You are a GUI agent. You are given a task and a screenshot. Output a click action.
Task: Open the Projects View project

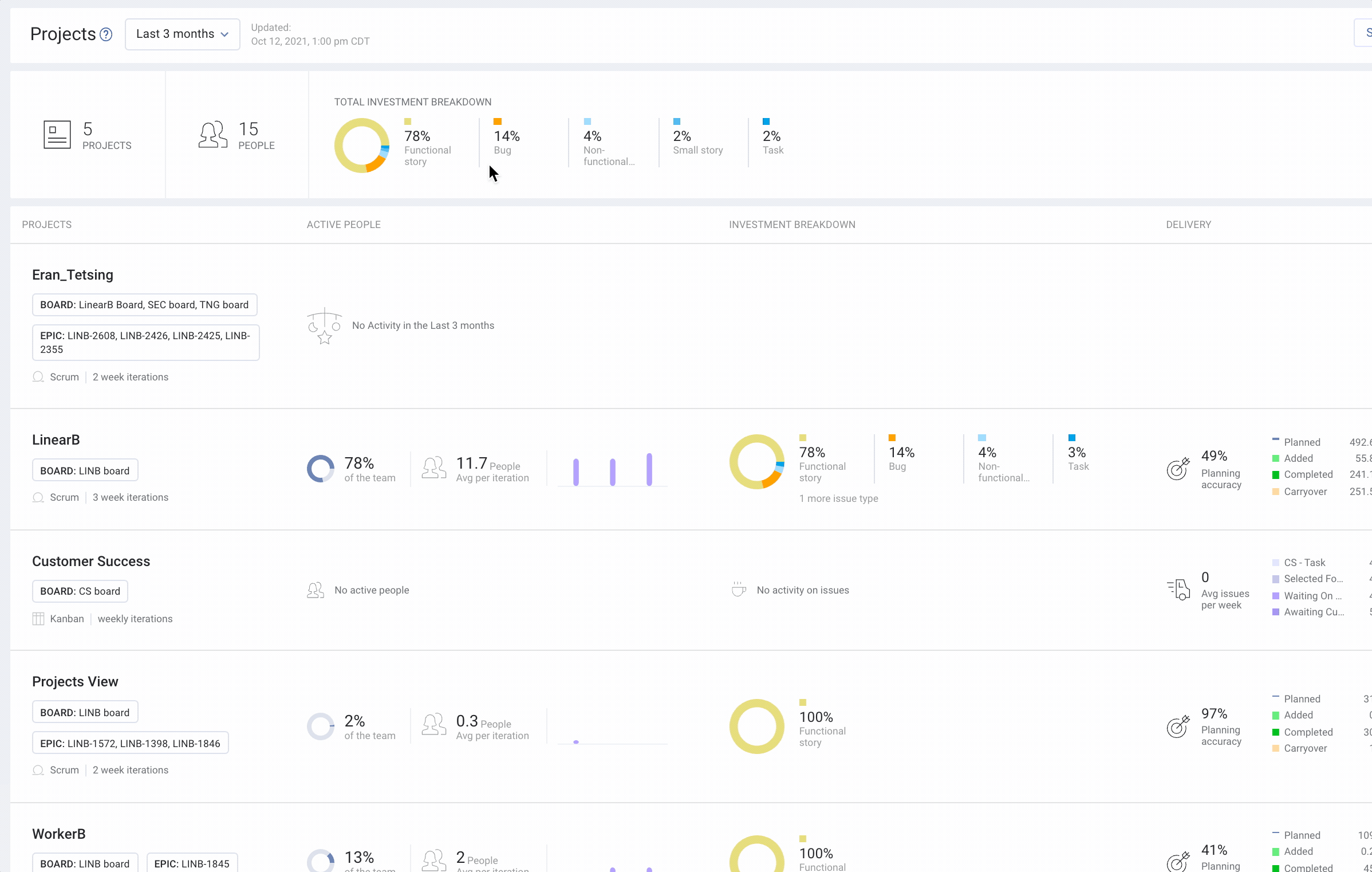click(75, 682)
